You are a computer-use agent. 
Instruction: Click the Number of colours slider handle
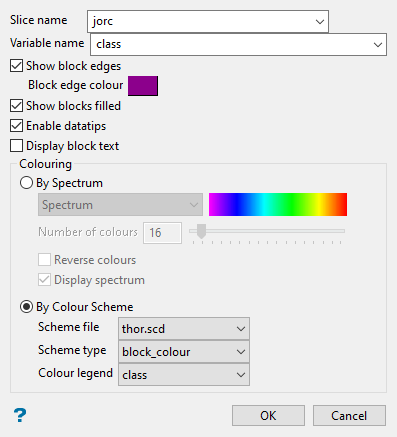[201, 231]
